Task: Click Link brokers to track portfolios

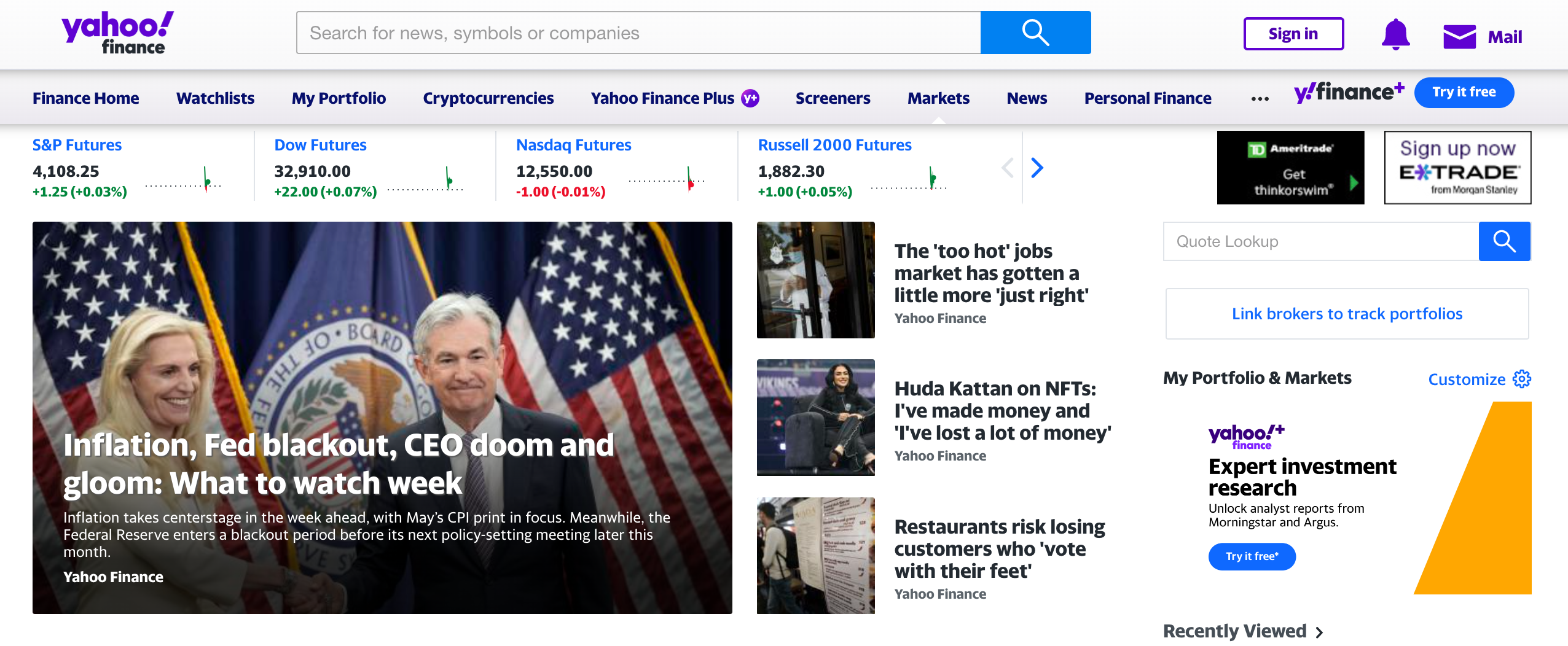Action: [x=1347, y=314]
